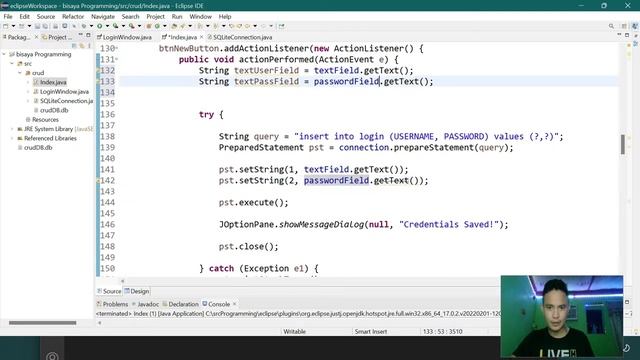640x360 pixels.
Task: Expand the Referenced Libraries node
Action: [x=12, y=138]
